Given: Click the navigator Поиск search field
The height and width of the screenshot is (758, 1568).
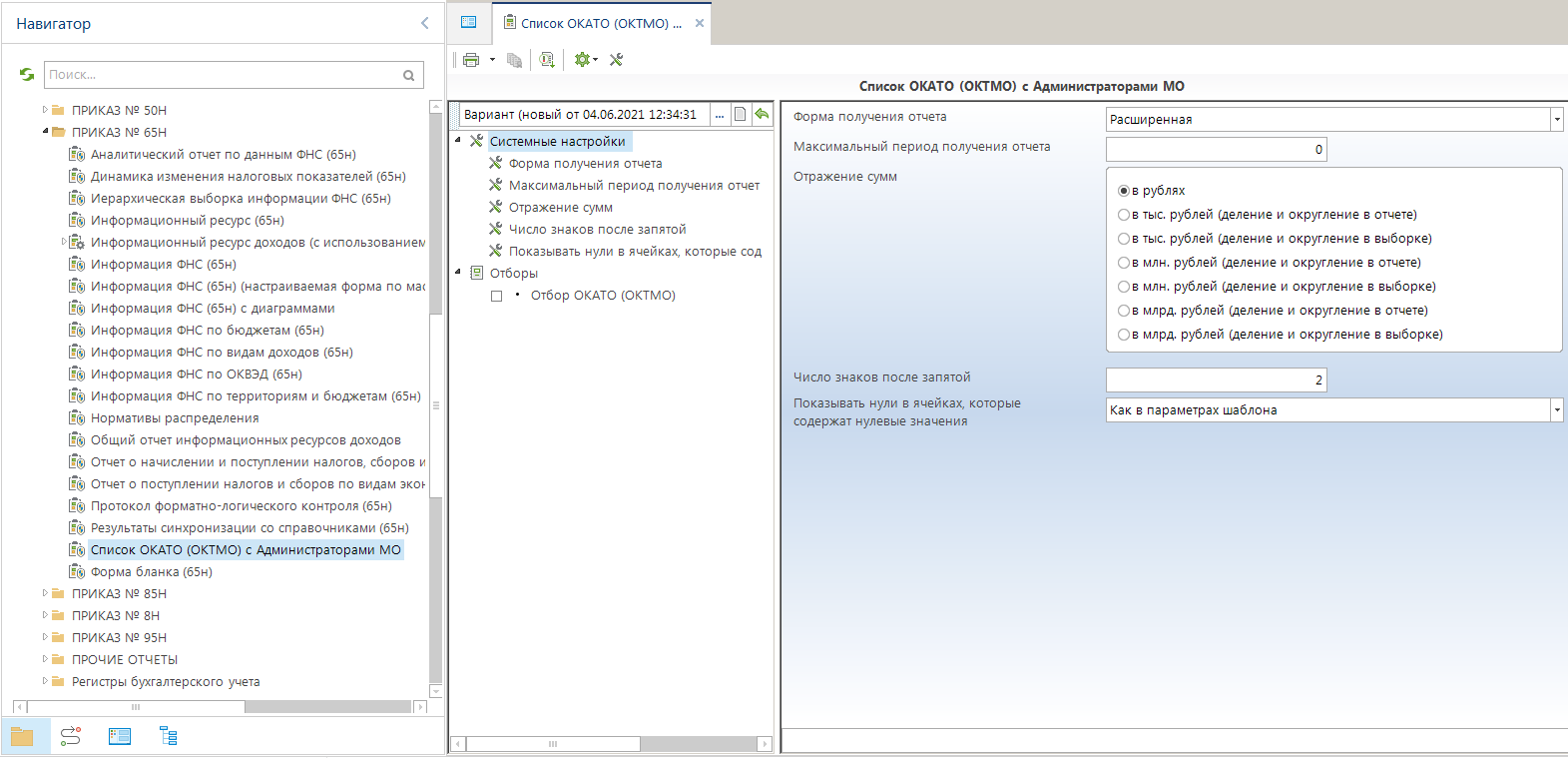Looking at the screenshot, I should pyautogui.click(x=223, y=75).
